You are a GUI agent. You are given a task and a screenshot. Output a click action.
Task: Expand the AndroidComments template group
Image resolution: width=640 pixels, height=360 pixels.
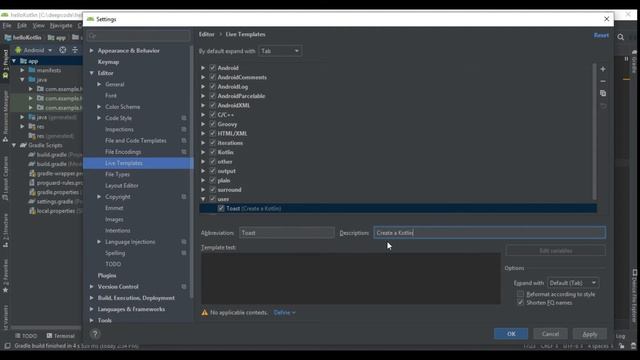click(x=203, y=77)
